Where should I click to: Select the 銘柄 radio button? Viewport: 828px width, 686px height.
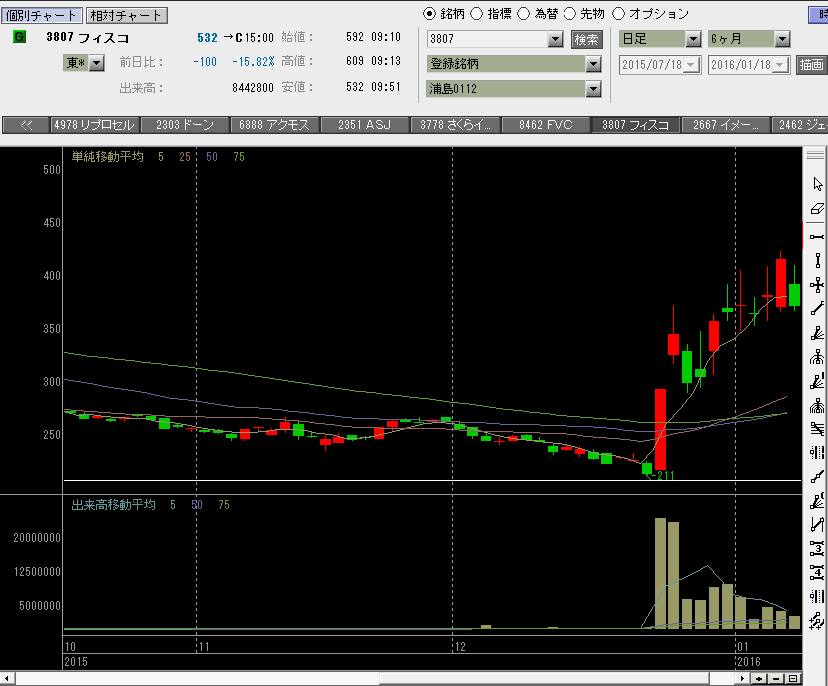429,14
